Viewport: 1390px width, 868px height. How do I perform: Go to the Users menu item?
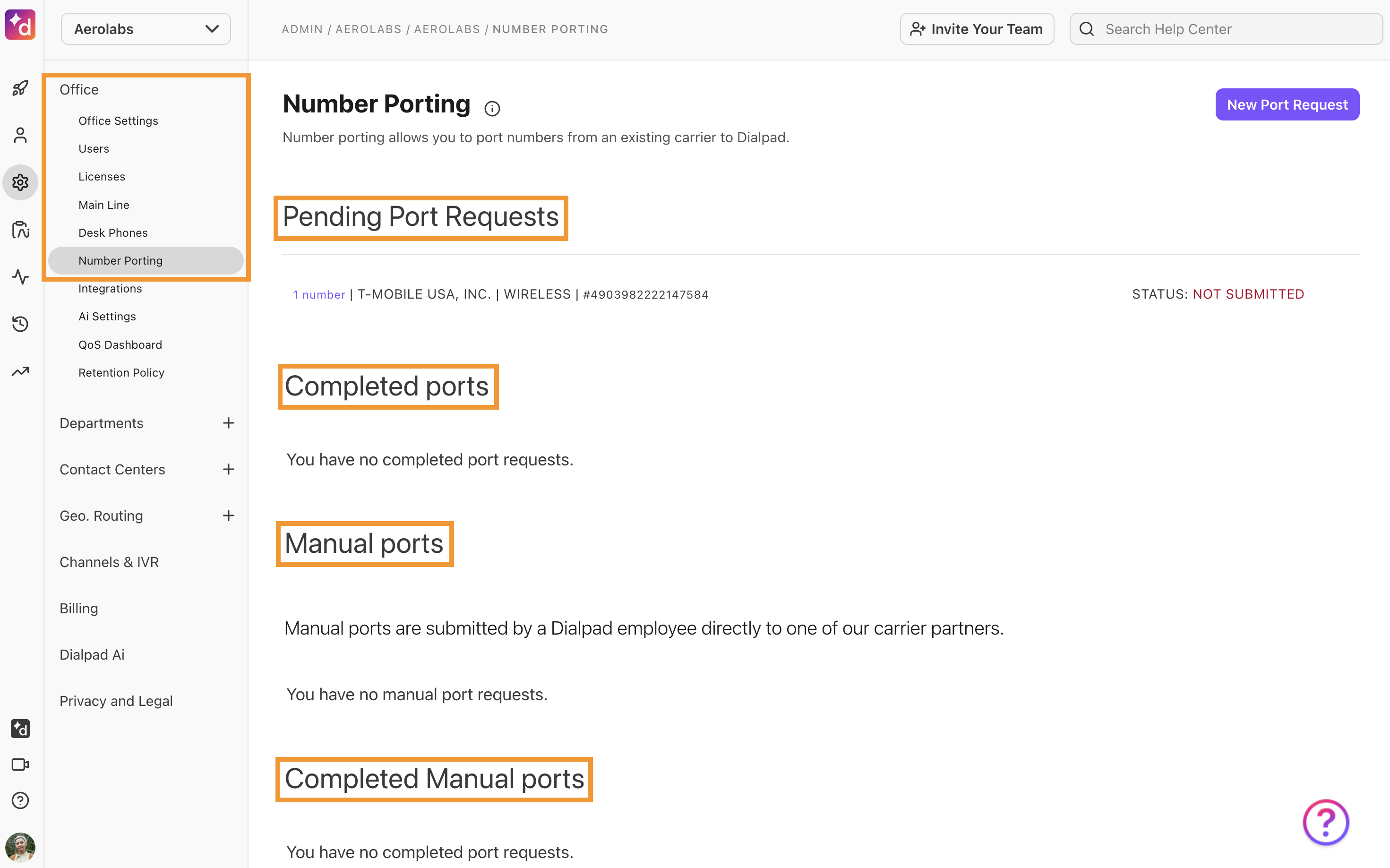(x=94, y=149)
